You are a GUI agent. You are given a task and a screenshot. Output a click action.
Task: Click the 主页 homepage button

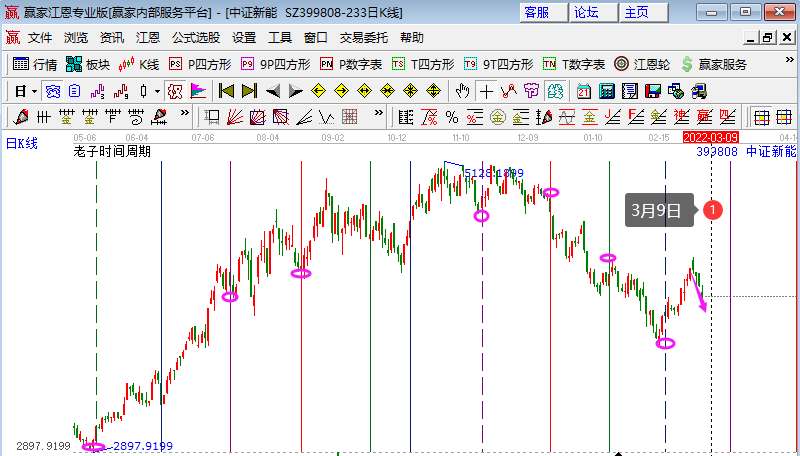click(x=643, y=12)
